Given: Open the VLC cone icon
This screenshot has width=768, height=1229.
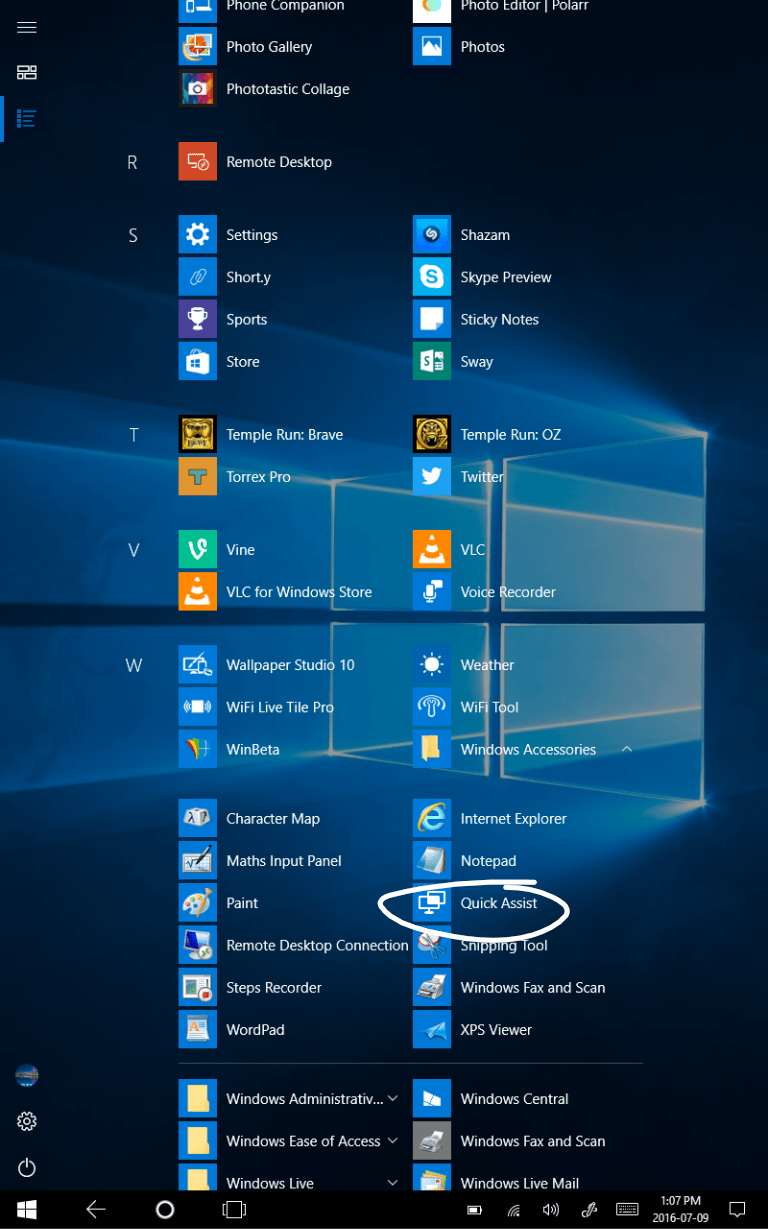Looking at the screenshot, I should click(432, 549).
